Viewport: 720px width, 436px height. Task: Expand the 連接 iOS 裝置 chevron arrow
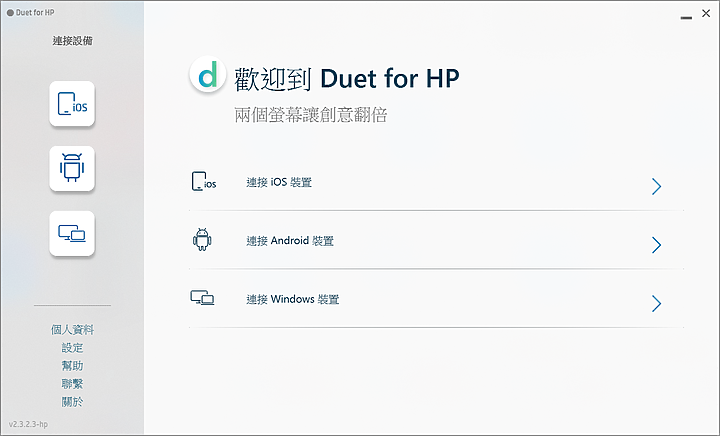coord(656,186)
